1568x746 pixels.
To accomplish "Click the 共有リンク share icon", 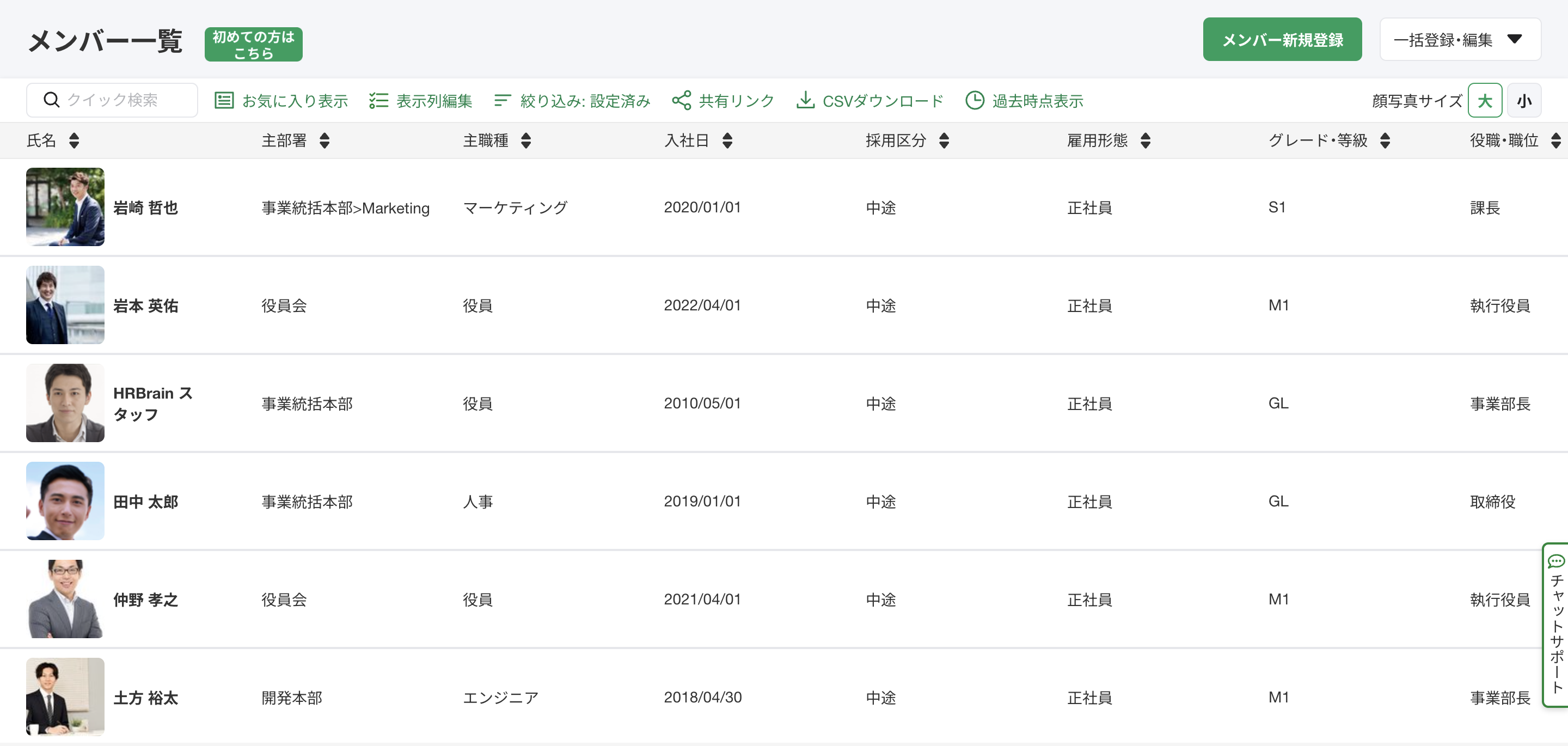I will (681, 101).
